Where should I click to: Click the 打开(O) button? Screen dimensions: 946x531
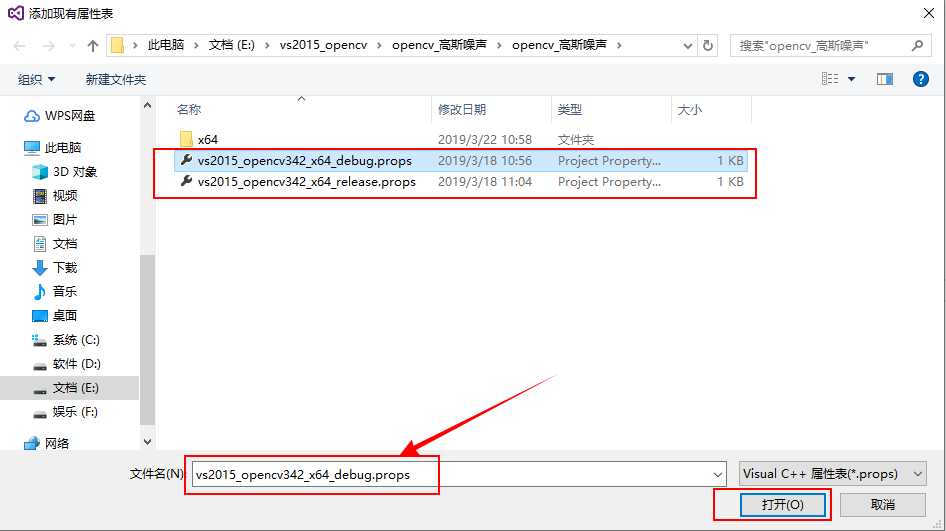(x=783, y=504)
